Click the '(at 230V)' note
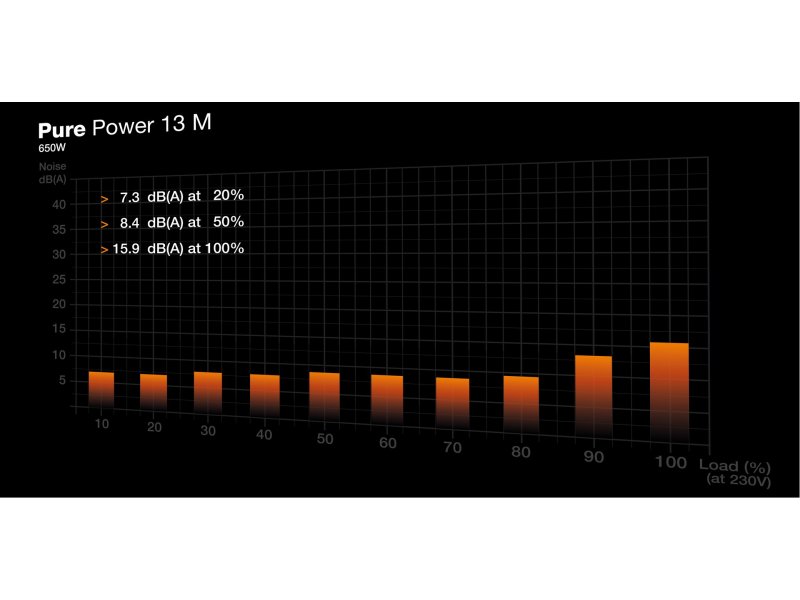This screenshot has width=800, height=600. click(x=738, y=480)
